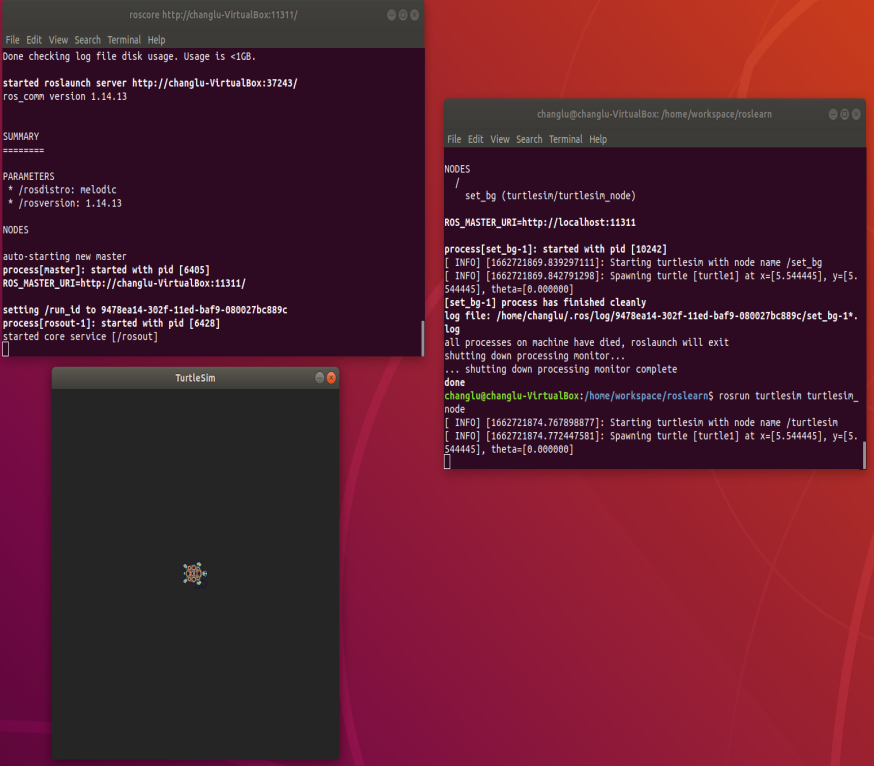Close the roscore terminal window
The width and height of the screenshot is (874, 766).
415,15
